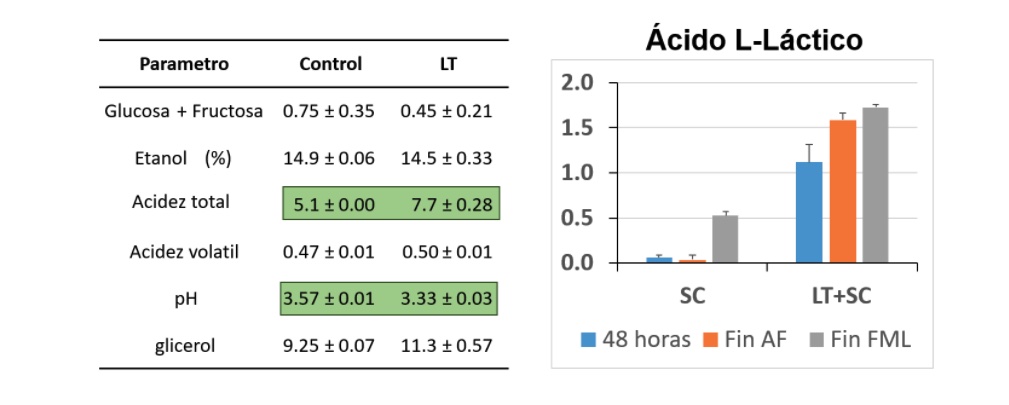Click the Etanol (%) control value 14.9 ± 0.06
The height and width of the screenshot is (405, 1009).
click(329, 158)
